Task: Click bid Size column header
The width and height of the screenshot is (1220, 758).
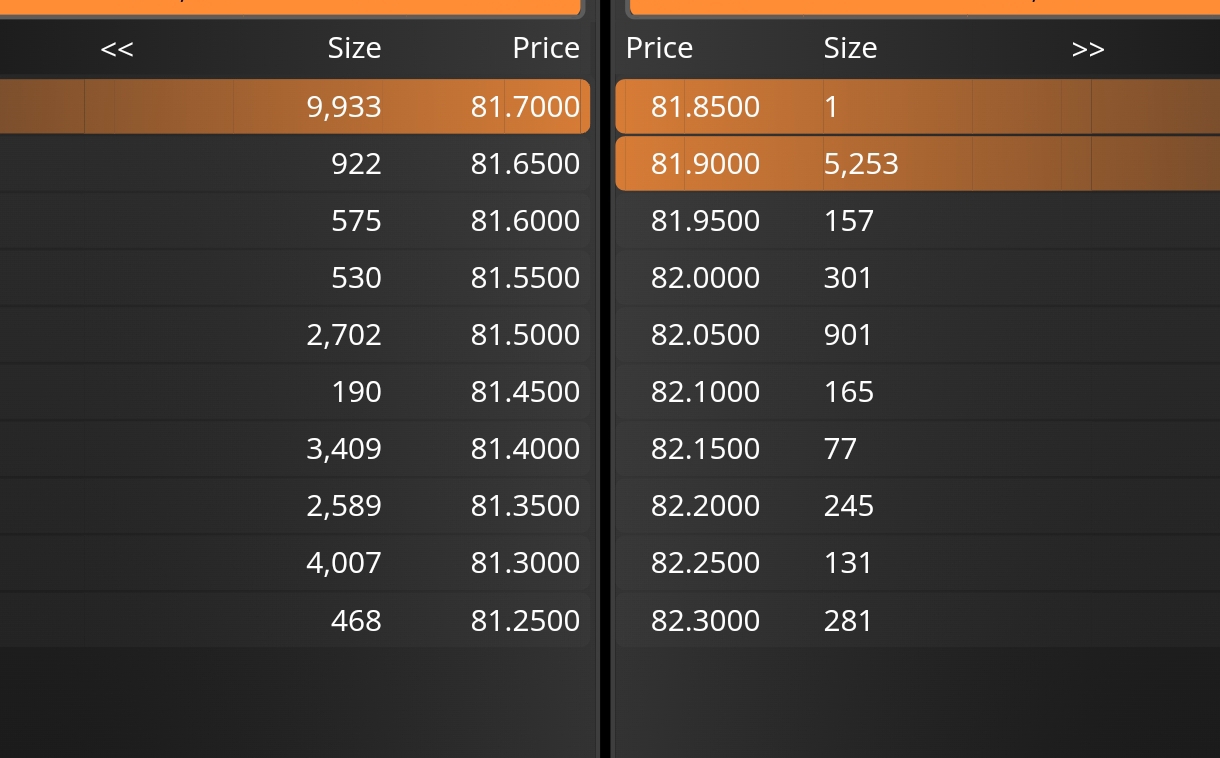Action: pyautogui.click(x=354, y=48)
